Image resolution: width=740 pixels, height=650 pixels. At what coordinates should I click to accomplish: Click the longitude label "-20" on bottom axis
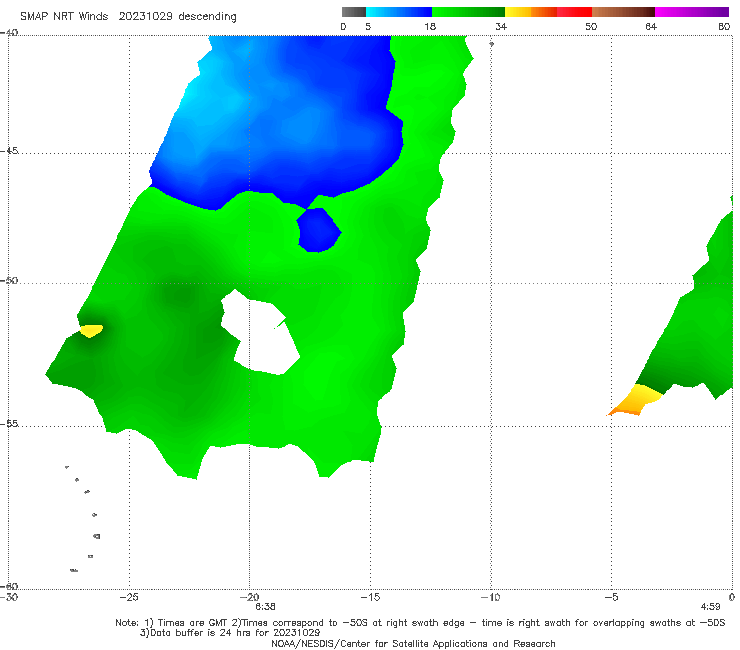250,597
